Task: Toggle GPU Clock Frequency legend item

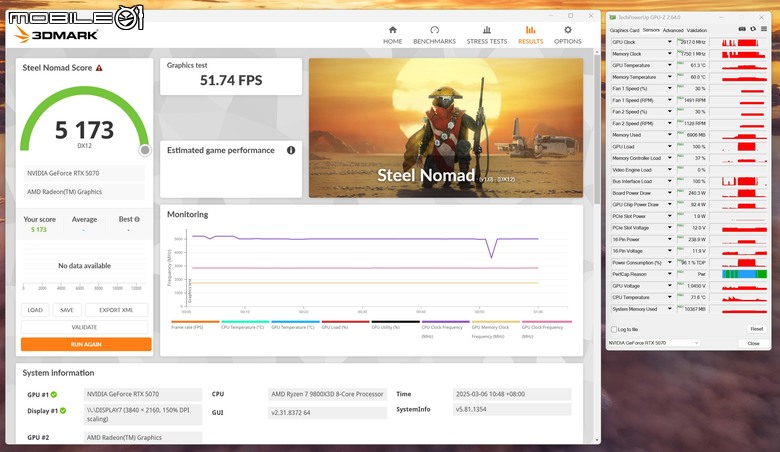Action: (546, 329)
